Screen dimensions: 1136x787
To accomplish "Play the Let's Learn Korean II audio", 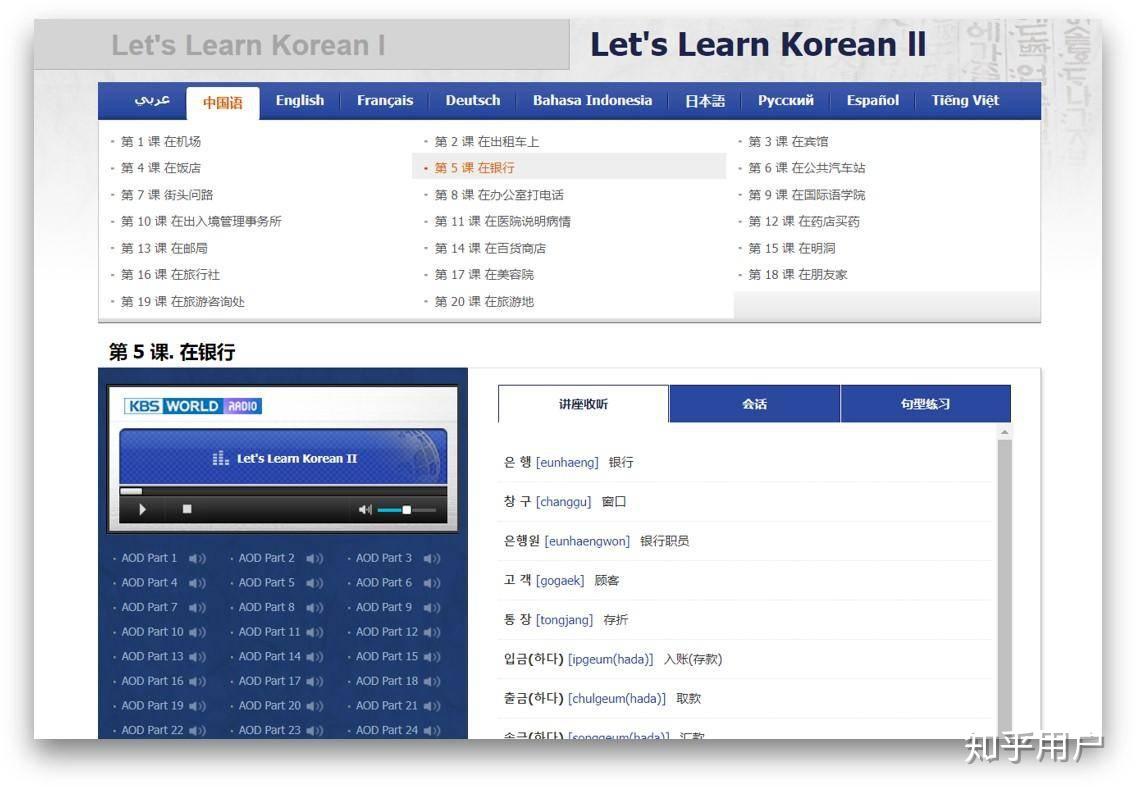I will pos(142,509).
